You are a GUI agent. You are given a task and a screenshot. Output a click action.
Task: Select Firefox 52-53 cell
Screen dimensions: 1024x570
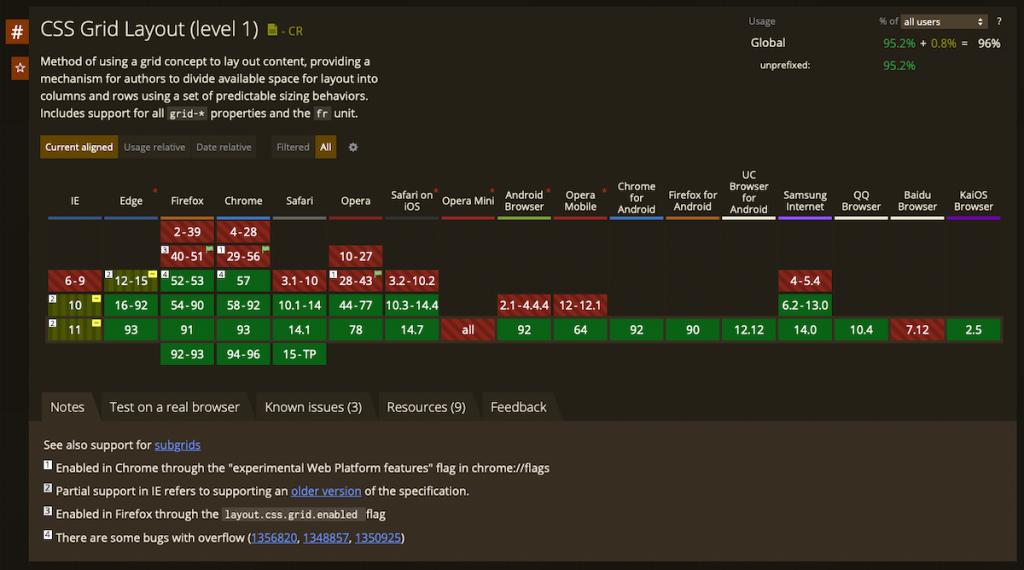point(187,281)
